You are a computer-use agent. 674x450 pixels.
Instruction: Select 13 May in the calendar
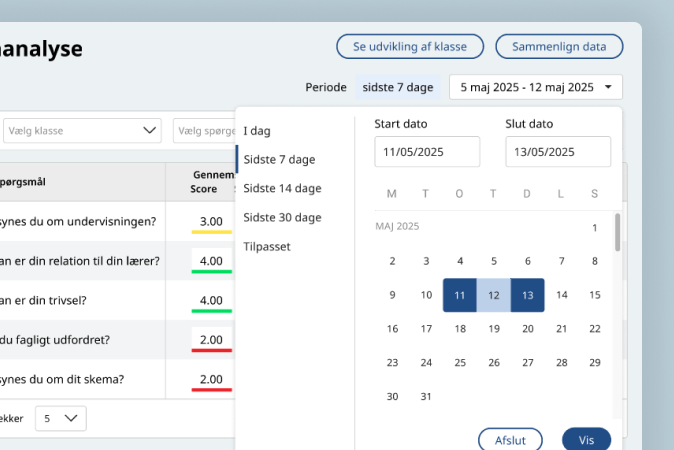pyautogui.click(x=527, y=295)
